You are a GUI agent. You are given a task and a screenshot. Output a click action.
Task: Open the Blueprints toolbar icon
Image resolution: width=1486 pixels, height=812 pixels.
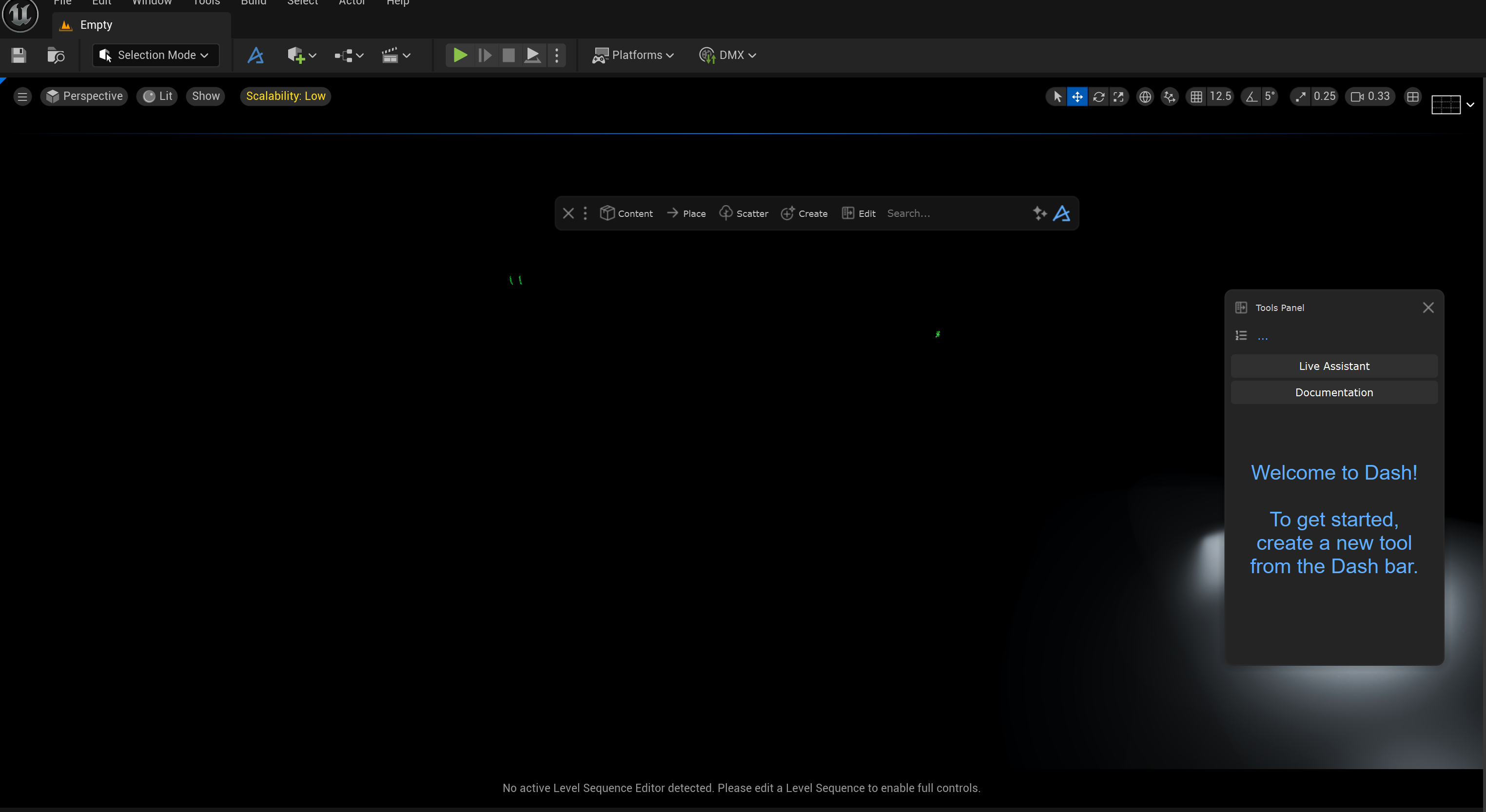pos(349,56)
